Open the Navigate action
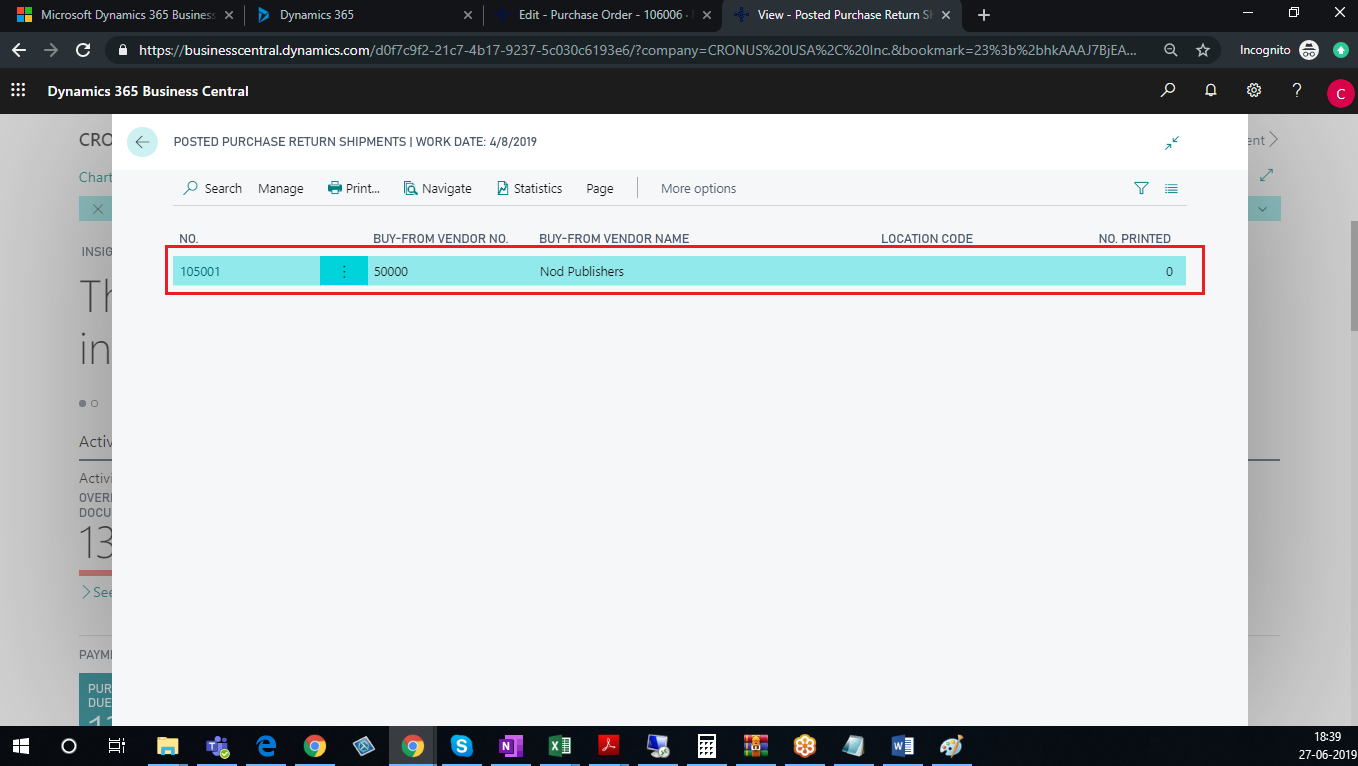 pyautogui.click(x=438, y=188)
